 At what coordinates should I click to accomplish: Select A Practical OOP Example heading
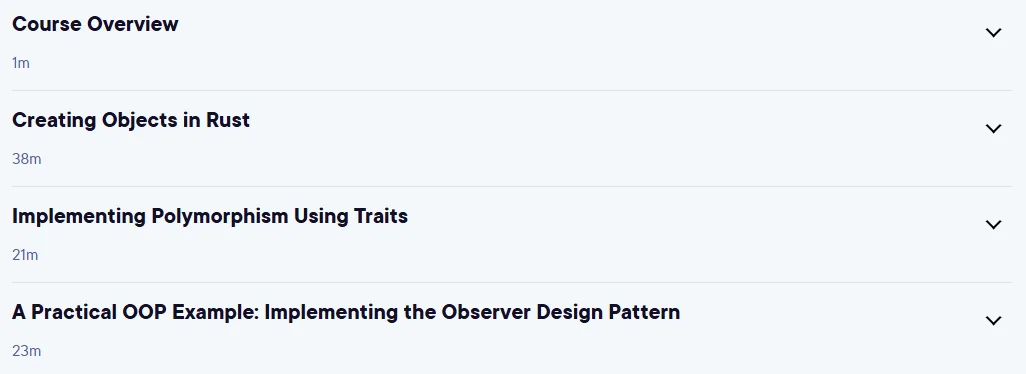(x=346, y=313)
